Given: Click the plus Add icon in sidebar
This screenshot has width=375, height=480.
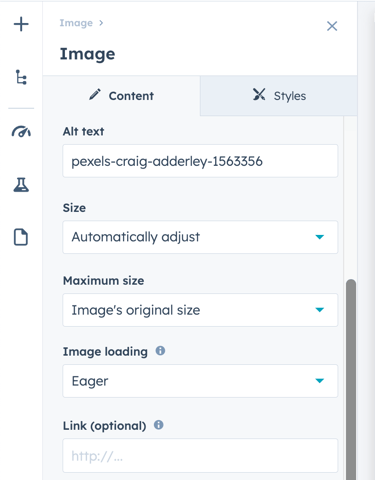Looking at the screenshot, I should click(x=21, y=24).
